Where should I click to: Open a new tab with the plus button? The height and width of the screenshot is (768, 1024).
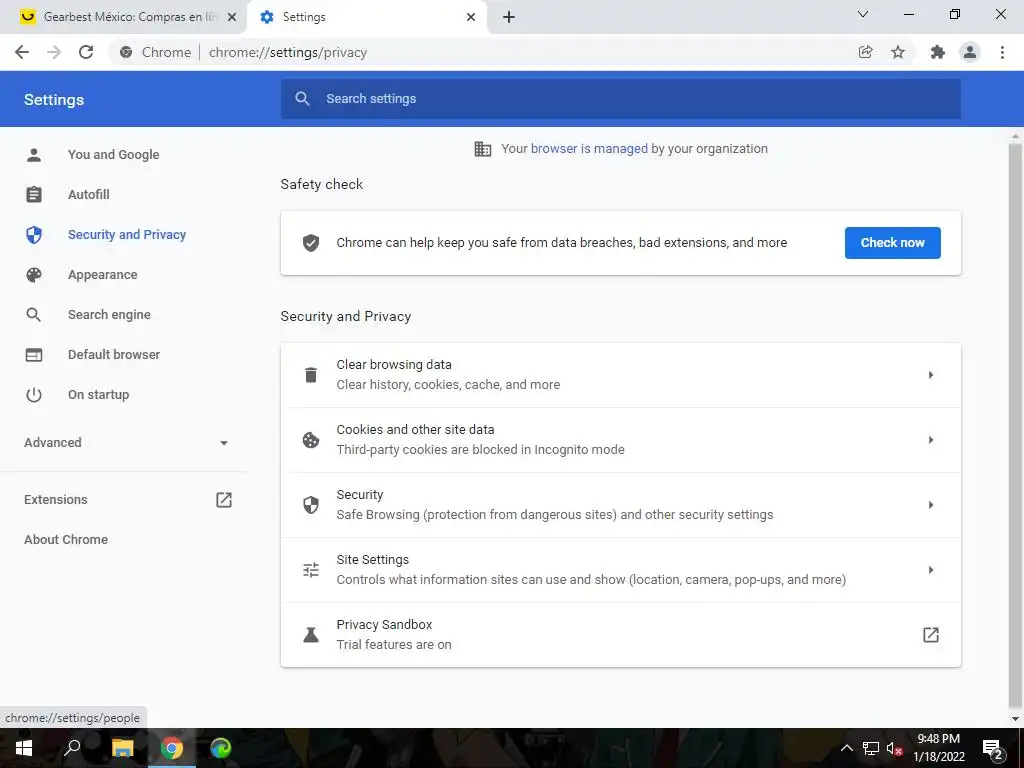pos(509,17)
